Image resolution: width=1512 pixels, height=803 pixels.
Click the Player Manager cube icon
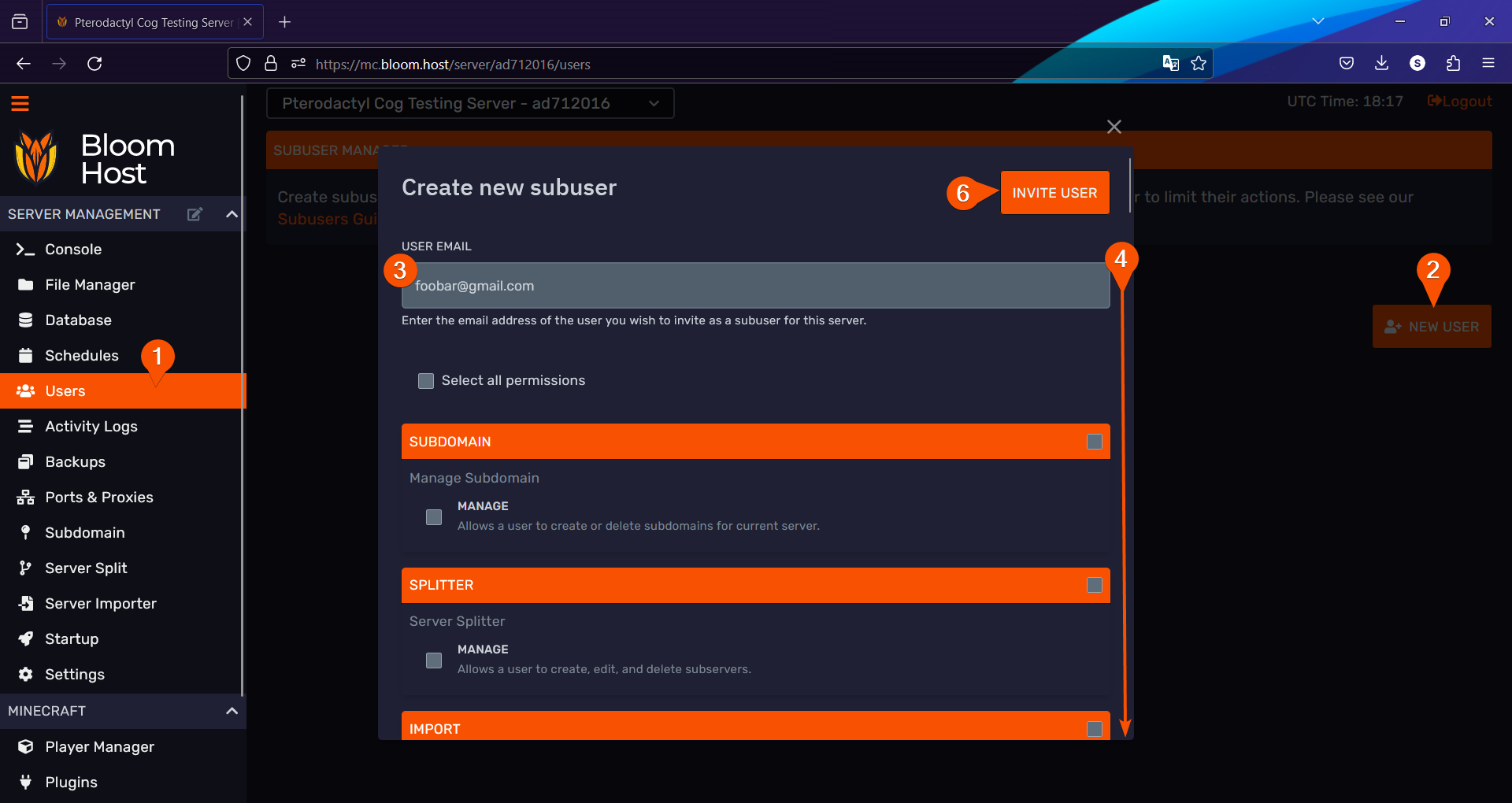(25, 747)
